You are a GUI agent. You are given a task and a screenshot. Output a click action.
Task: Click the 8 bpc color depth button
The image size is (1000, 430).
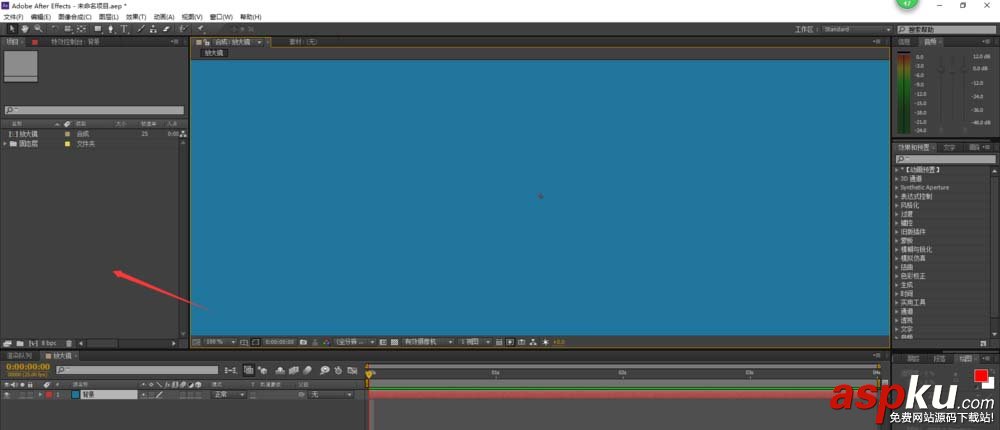49,343
